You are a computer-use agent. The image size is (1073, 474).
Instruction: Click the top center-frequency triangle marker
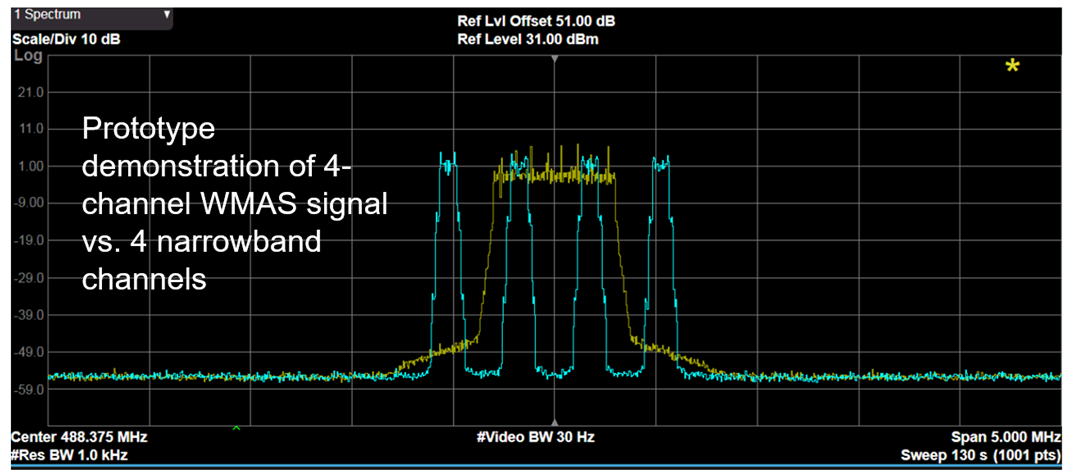[x=555, y=60]
